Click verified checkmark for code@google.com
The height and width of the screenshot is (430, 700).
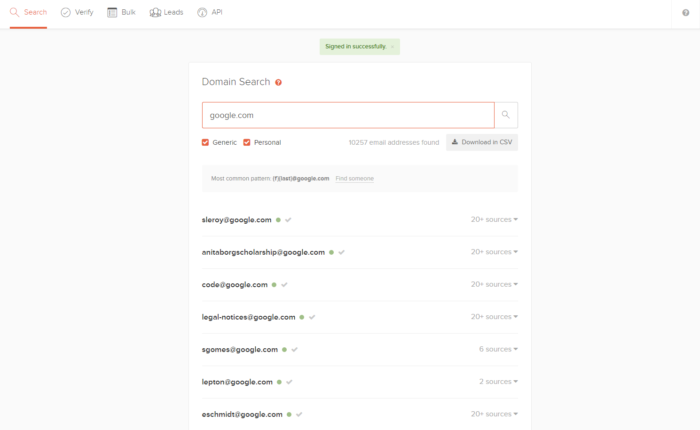click(284, 285)
